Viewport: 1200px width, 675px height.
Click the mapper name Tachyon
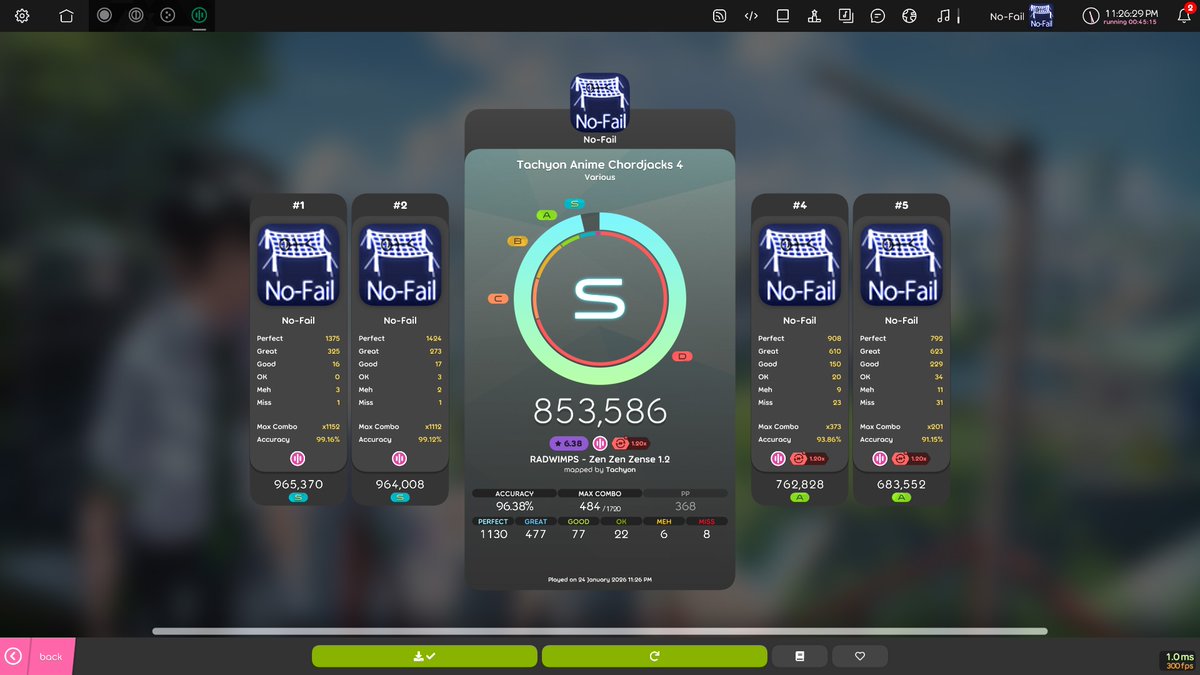coord(620,469)
